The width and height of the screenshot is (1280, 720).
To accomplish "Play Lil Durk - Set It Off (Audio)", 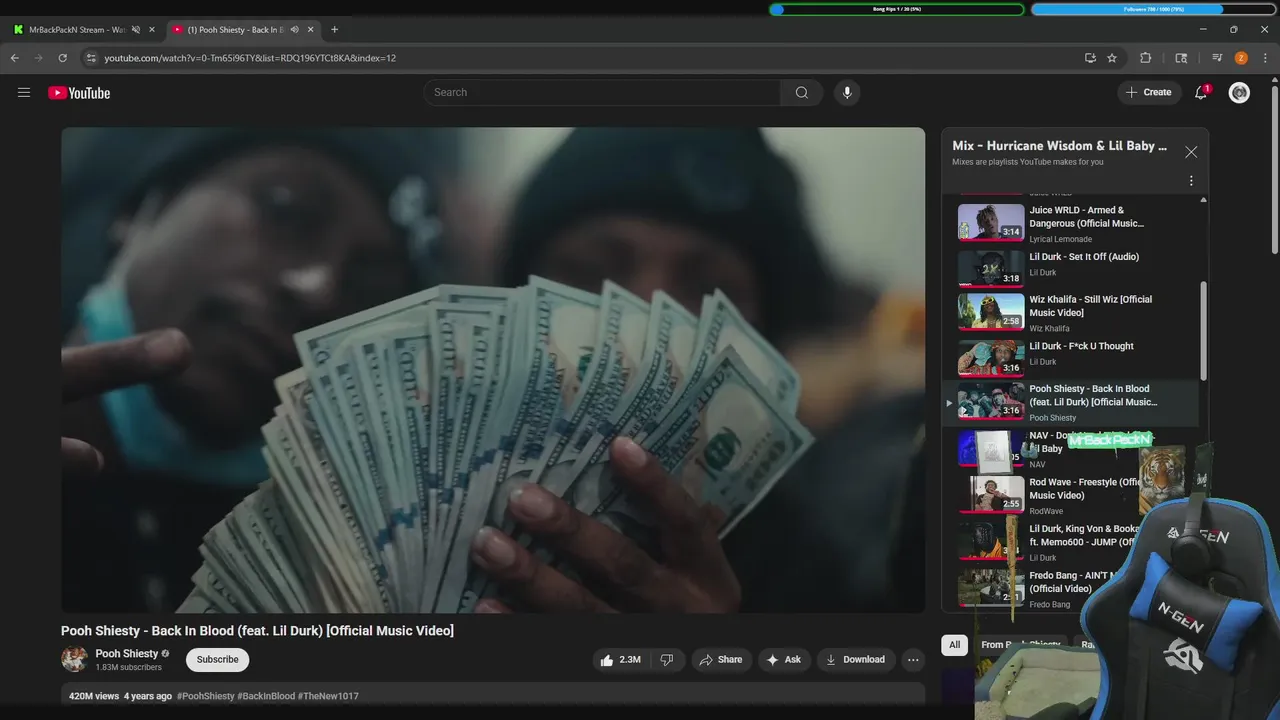I will [x=1077, y=268].
